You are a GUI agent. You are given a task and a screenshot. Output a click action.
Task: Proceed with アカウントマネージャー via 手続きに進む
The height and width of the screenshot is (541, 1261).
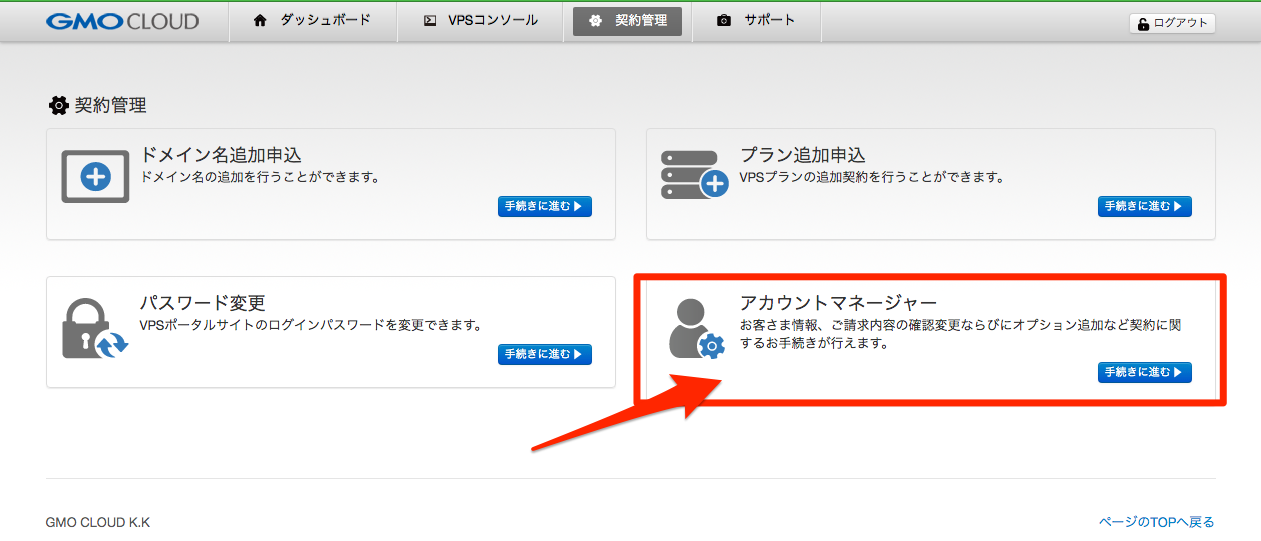pyautogui.click(x=1144, y=373)
